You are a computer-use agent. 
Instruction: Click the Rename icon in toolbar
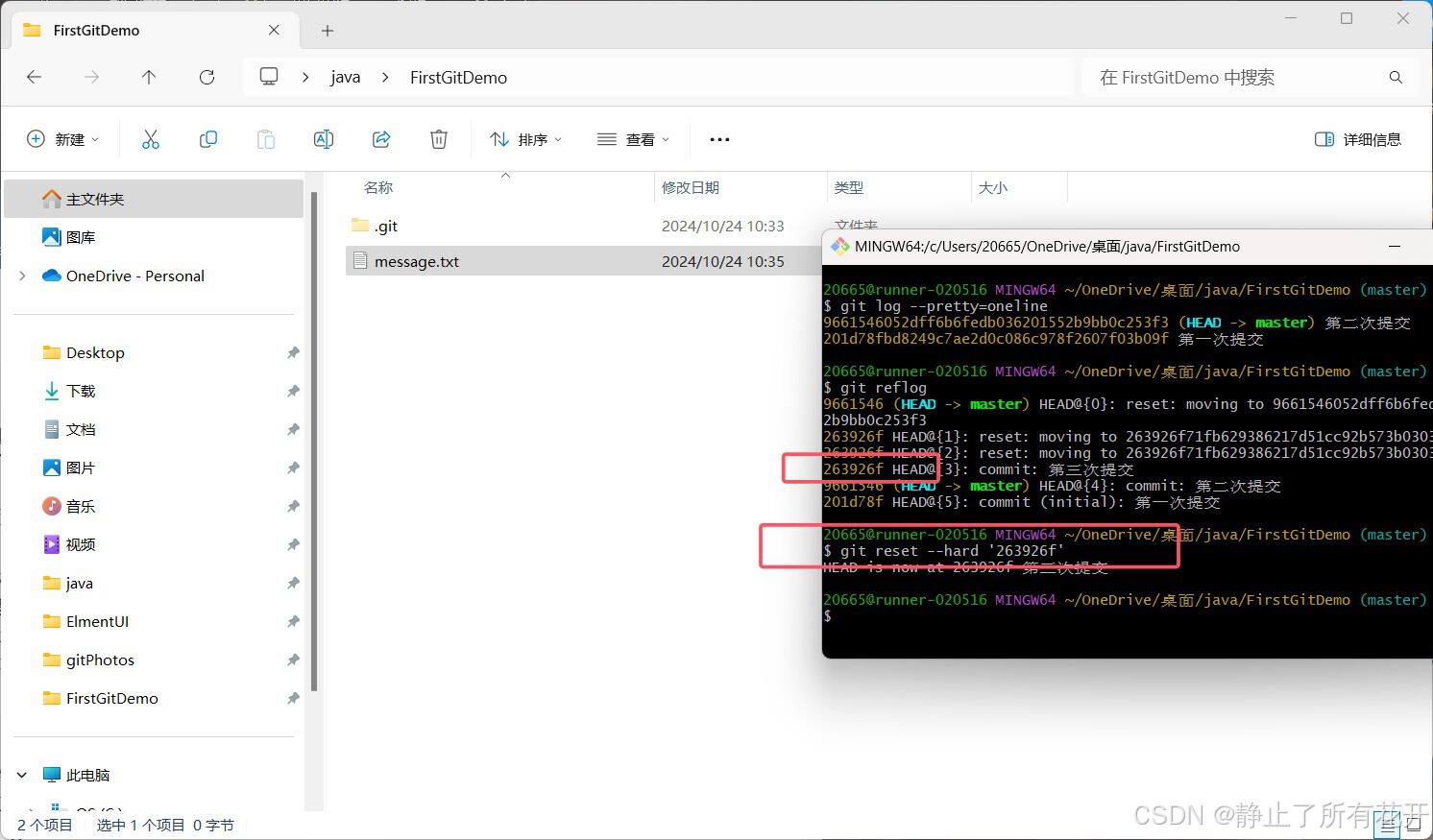[x=324, y=139]
